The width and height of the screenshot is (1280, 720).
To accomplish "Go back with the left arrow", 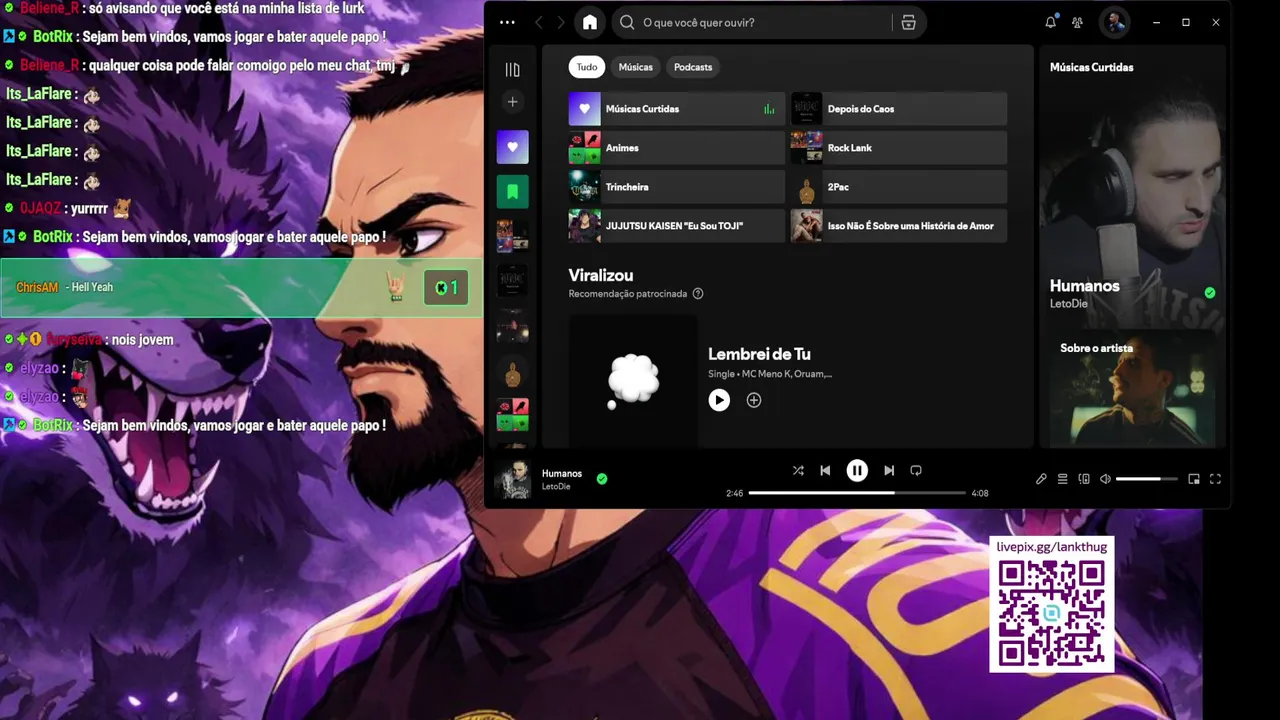I will [539, 22].
